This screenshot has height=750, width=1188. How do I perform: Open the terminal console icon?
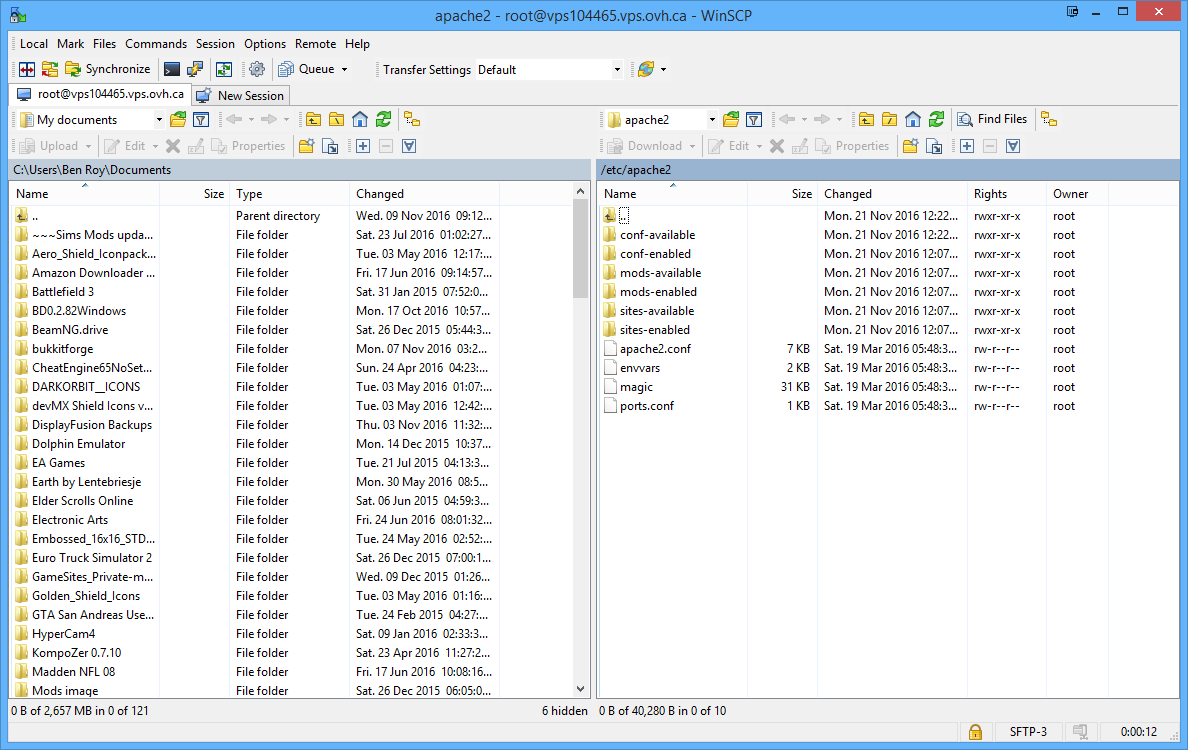[172, 69]
